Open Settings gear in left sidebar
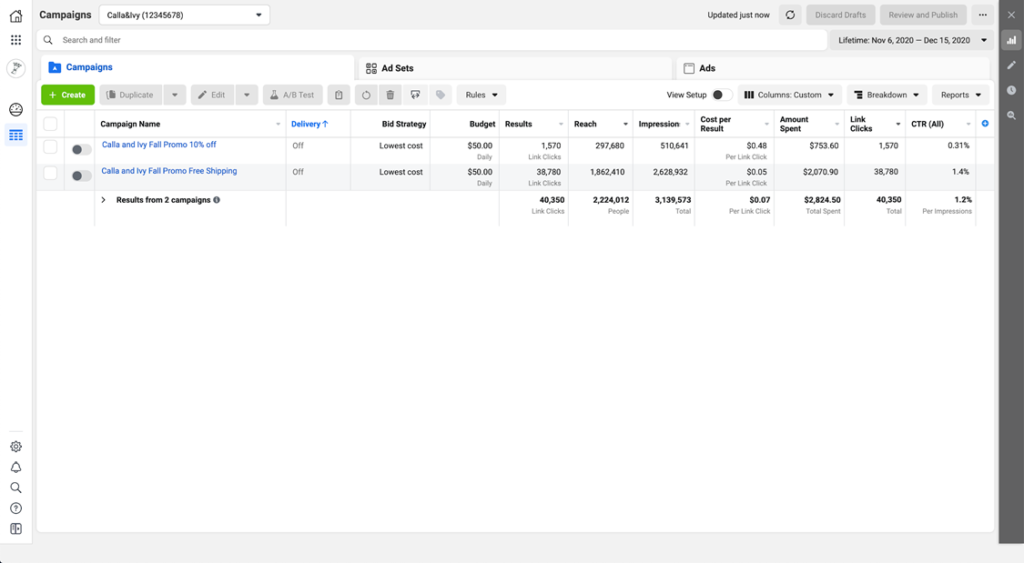The image size is (1024, 563). coord(16,447)
